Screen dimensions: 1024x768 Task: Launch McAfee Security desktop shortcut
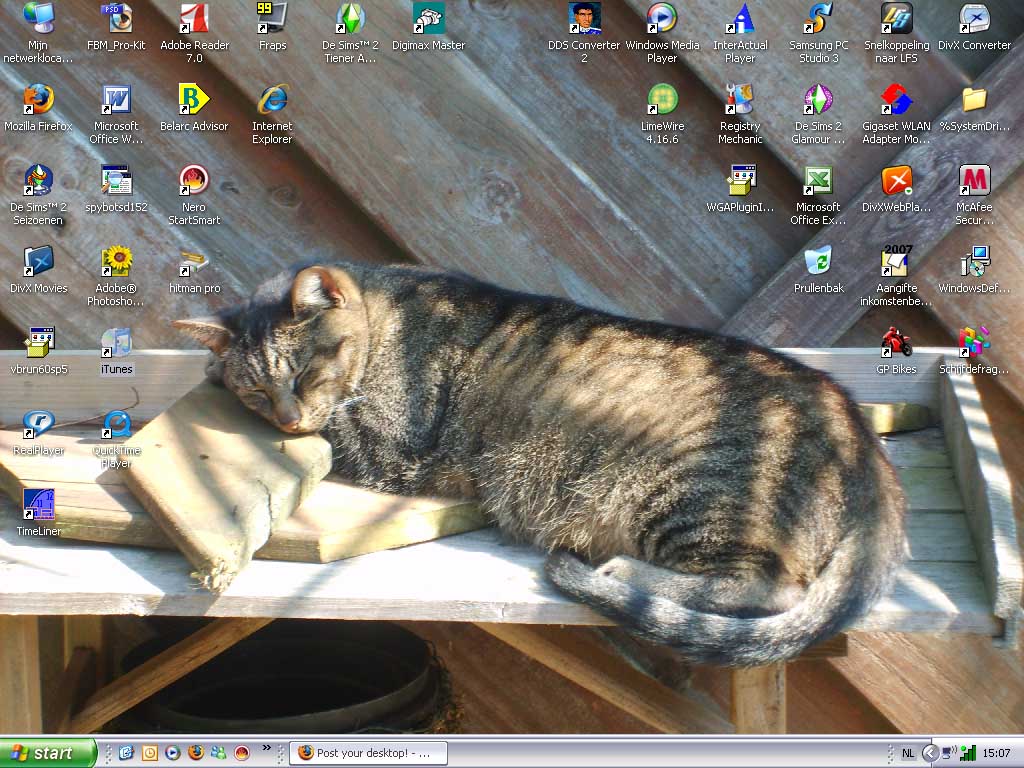974,195
